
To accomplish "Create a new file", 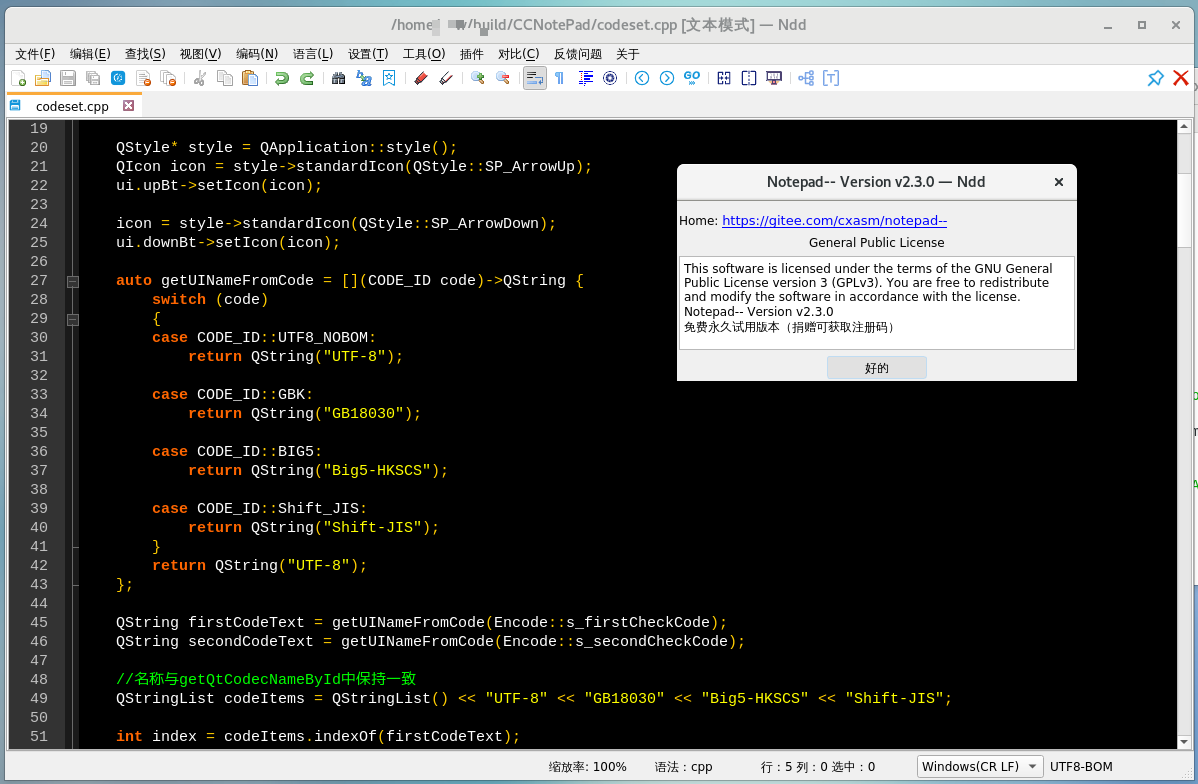I will 20,77.
